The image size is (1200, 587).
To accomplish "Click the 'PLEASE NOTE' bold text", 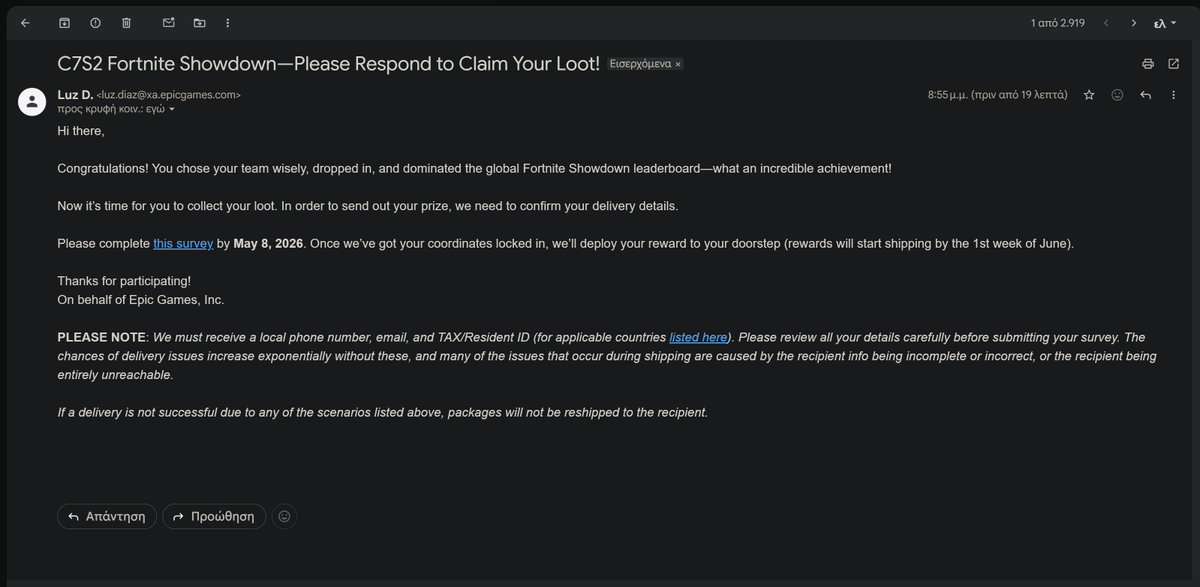I will (102, 337).
